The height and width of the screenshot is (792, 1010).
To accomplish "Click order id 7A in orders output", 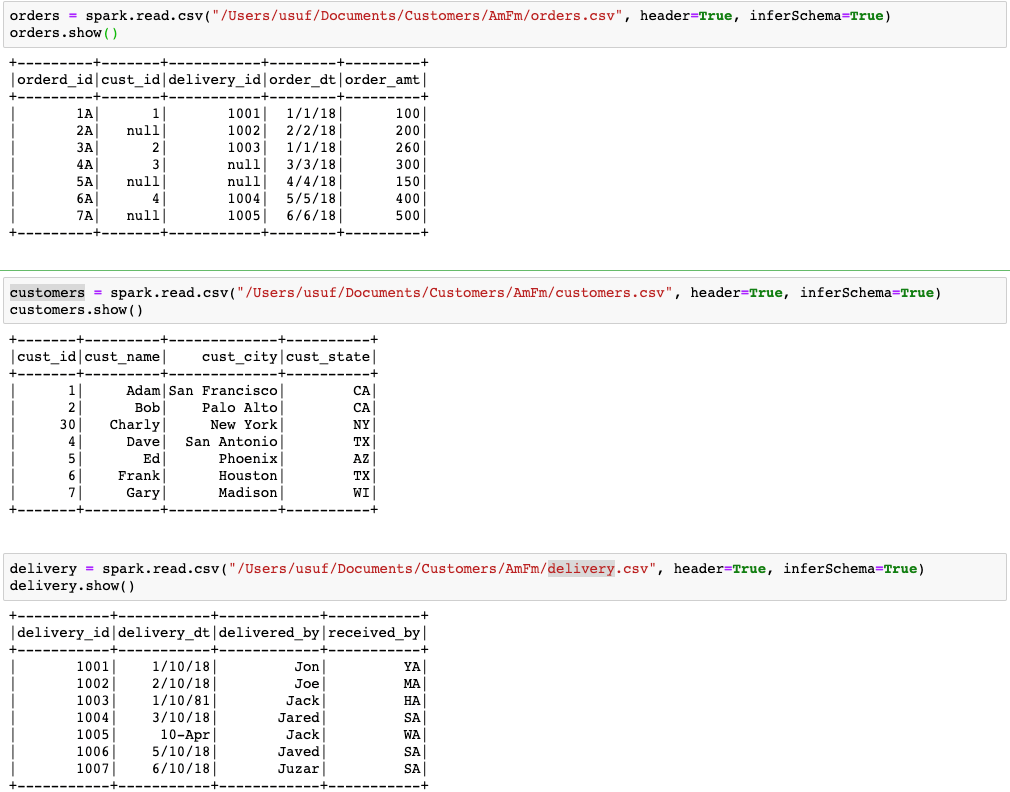I will [85, 215].
